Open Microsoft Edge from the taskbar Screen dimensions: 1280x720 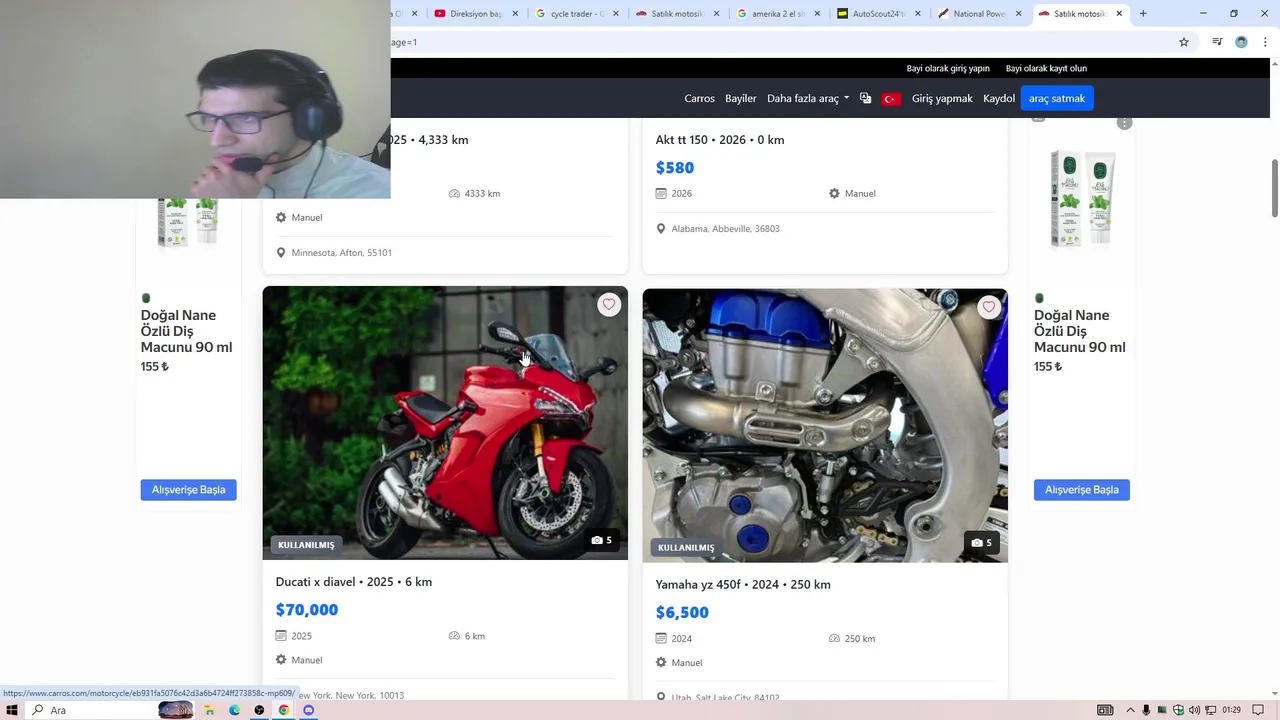pyautogui.click(x=234, y=710)
